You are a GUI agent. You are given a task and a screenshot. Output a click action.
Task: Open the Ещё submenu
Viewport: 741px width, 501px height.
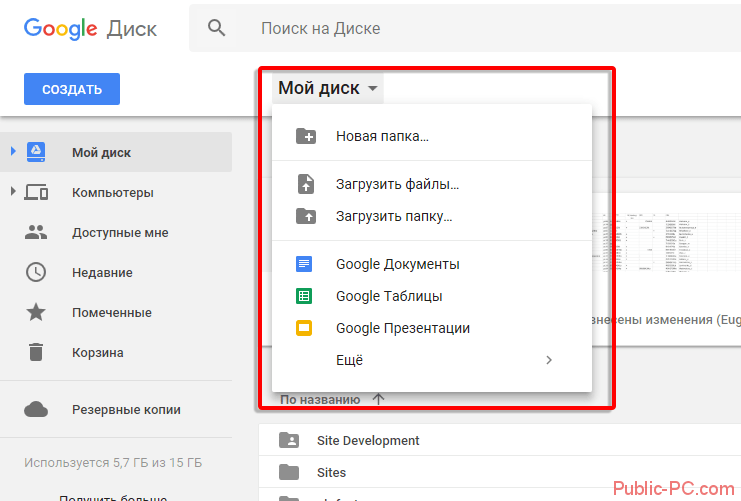(x=432, y=360)
